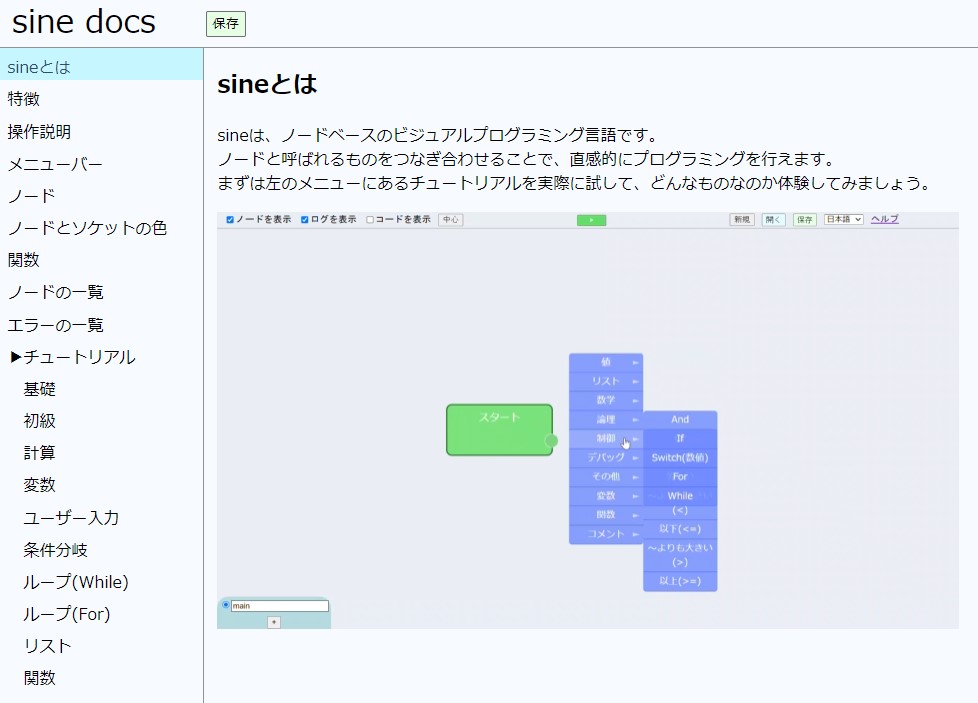978x703 pixels.
Task: Select the green スタート node
Action: (x=499, y=430)
